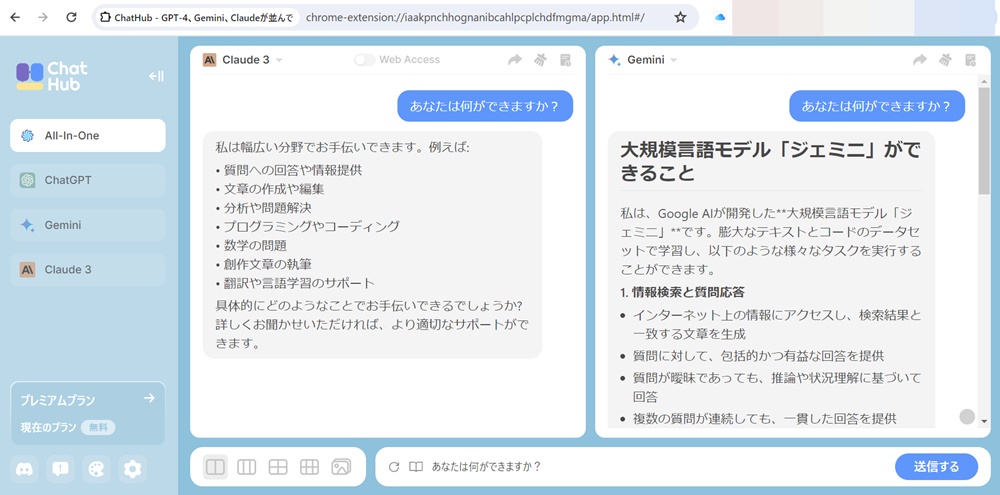The image size is (1000, 495).
Task: Click the reset icon in input box
Action: [393, 467]
